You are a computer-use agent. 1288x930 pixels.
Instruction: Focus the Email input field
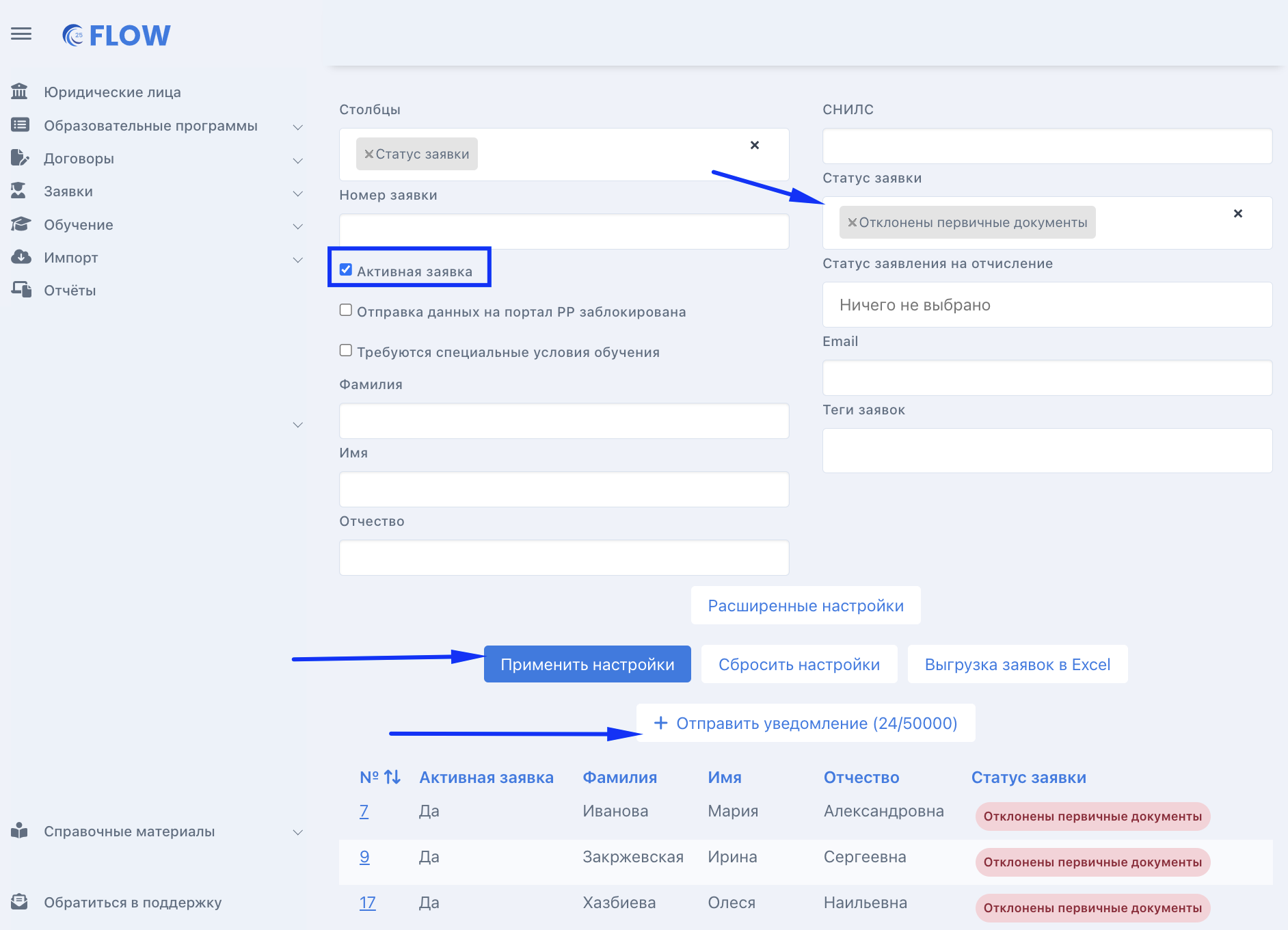1047,377
